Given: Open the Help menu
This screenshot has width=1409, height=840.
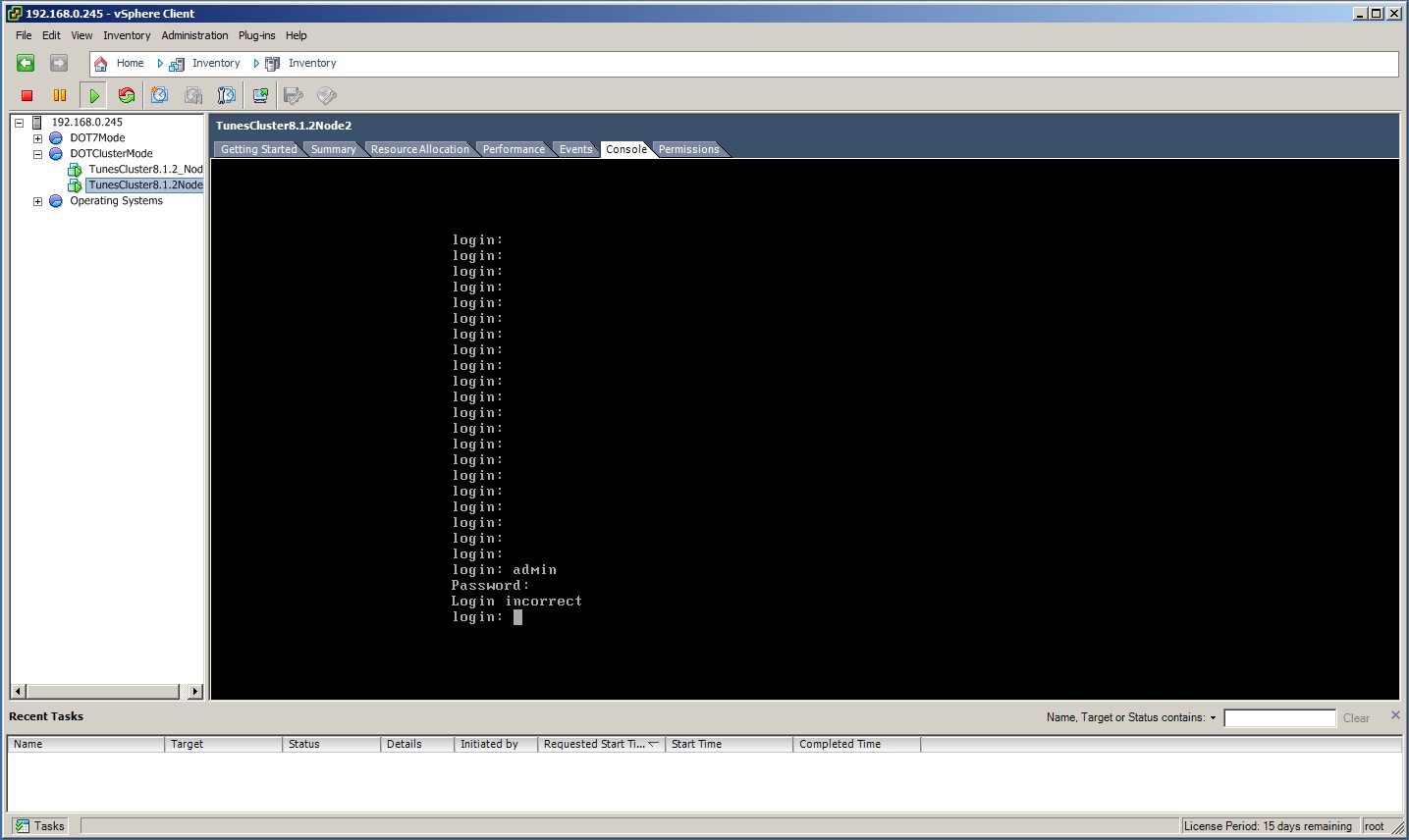Looking at the screenshot, I should pos(297,35).
